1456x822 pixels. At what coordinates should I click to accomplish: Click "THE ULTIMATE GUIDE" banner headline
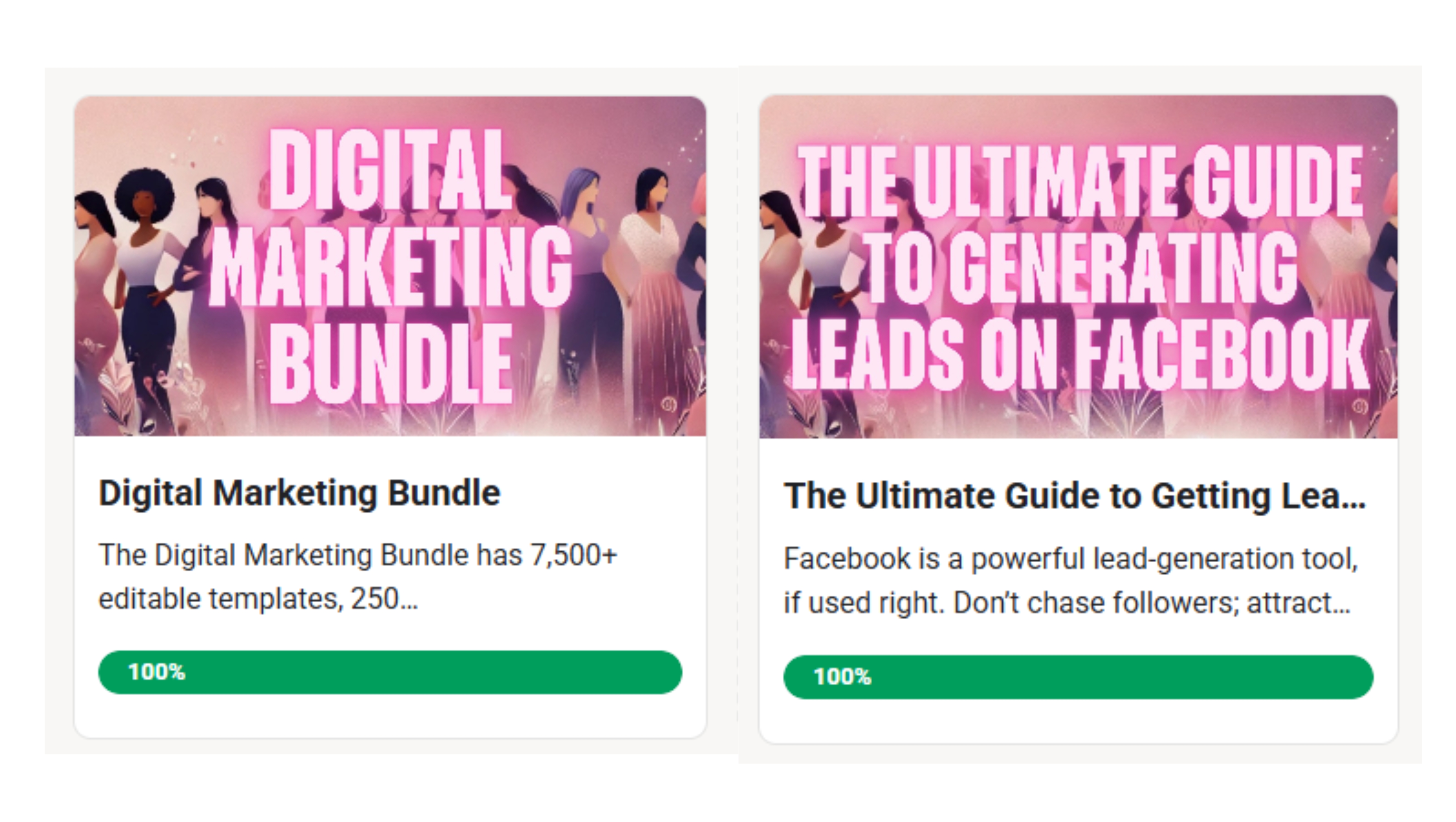click(x=1080, y=181)
